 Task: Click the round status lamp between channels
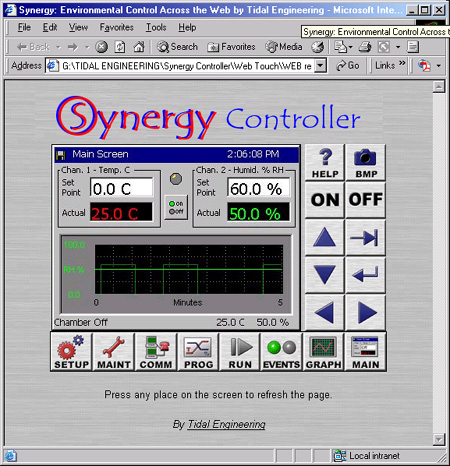click(x=176, y=179)
